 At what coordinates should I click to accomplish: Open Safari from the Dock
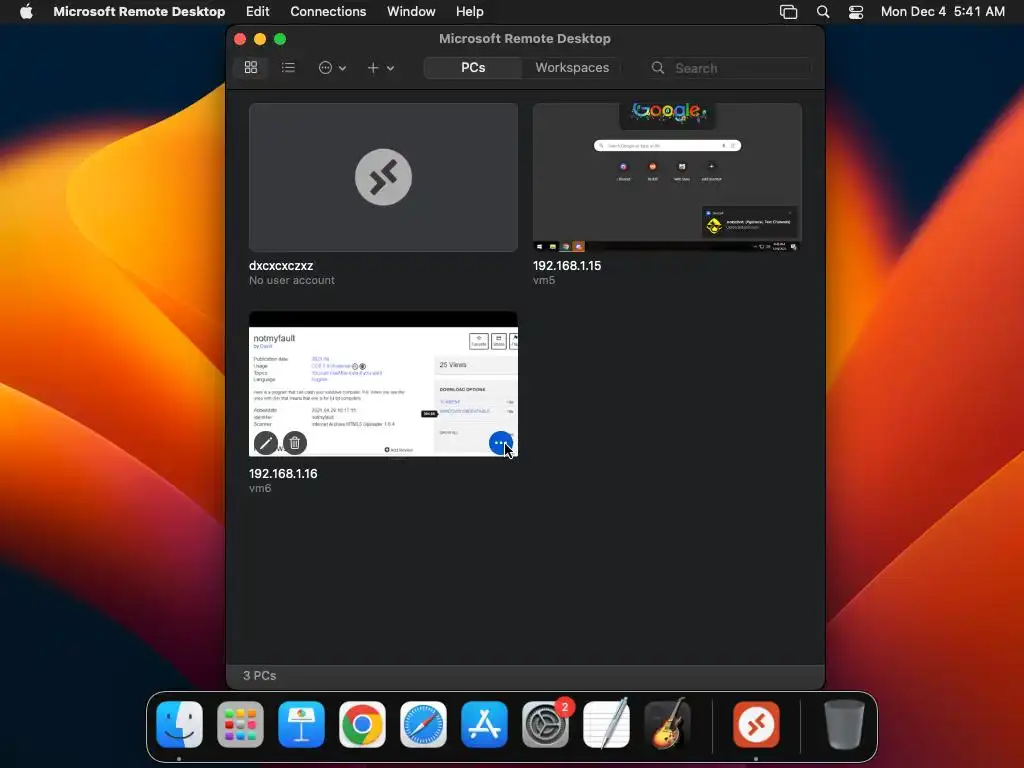click(x=423, y=724)
